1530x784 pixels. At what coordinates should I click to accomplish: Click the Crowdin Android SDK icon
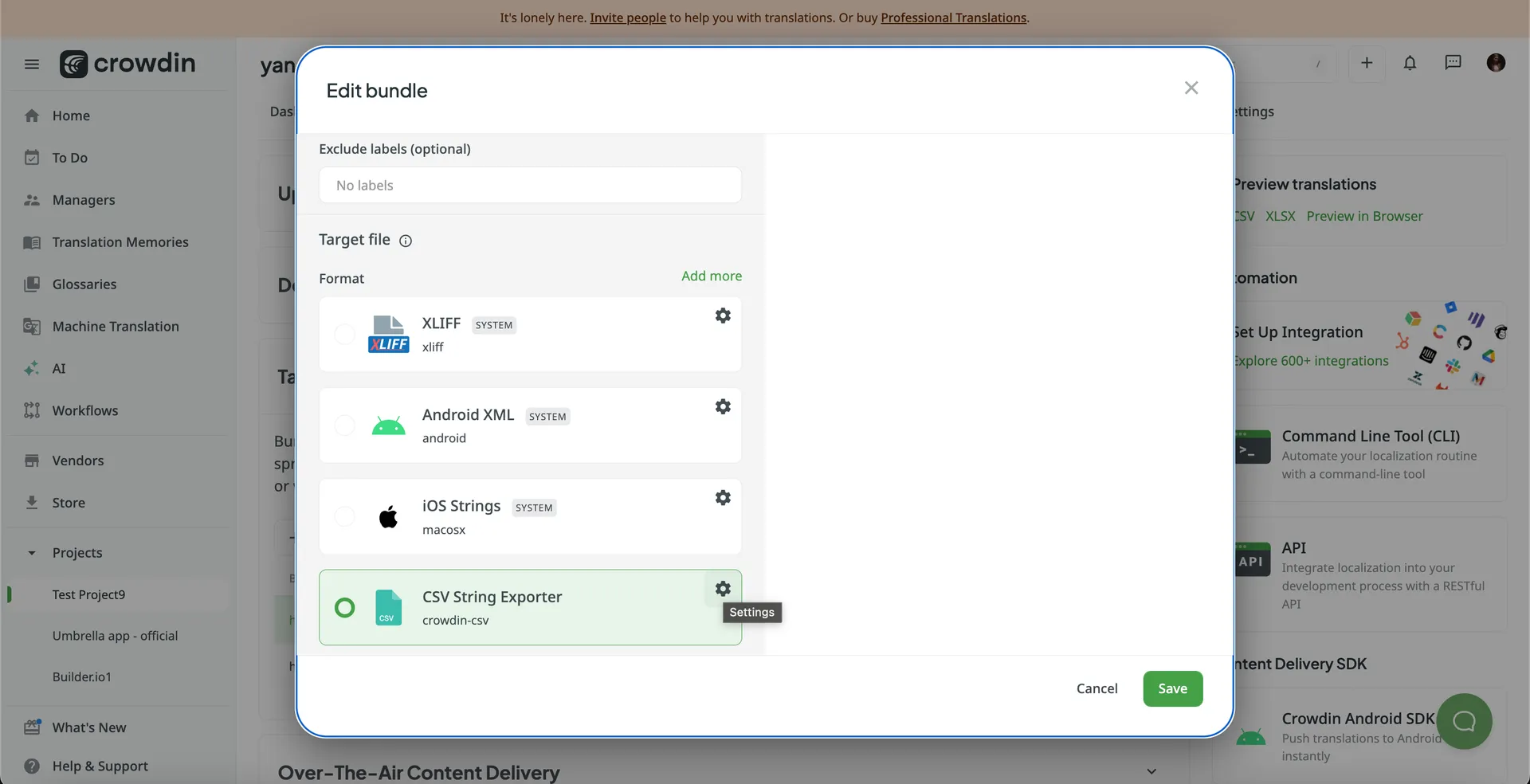click(x=1250, y=738)
